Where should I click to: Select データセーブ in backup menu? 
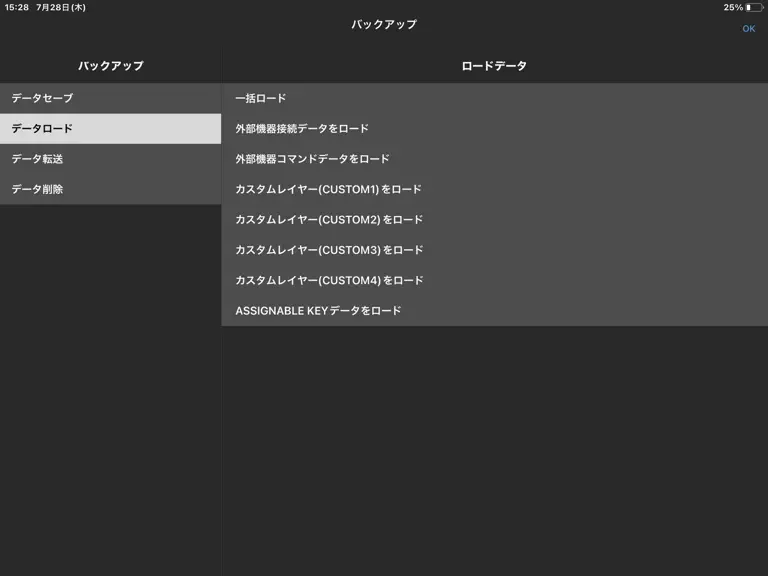(x=111, y=98)
